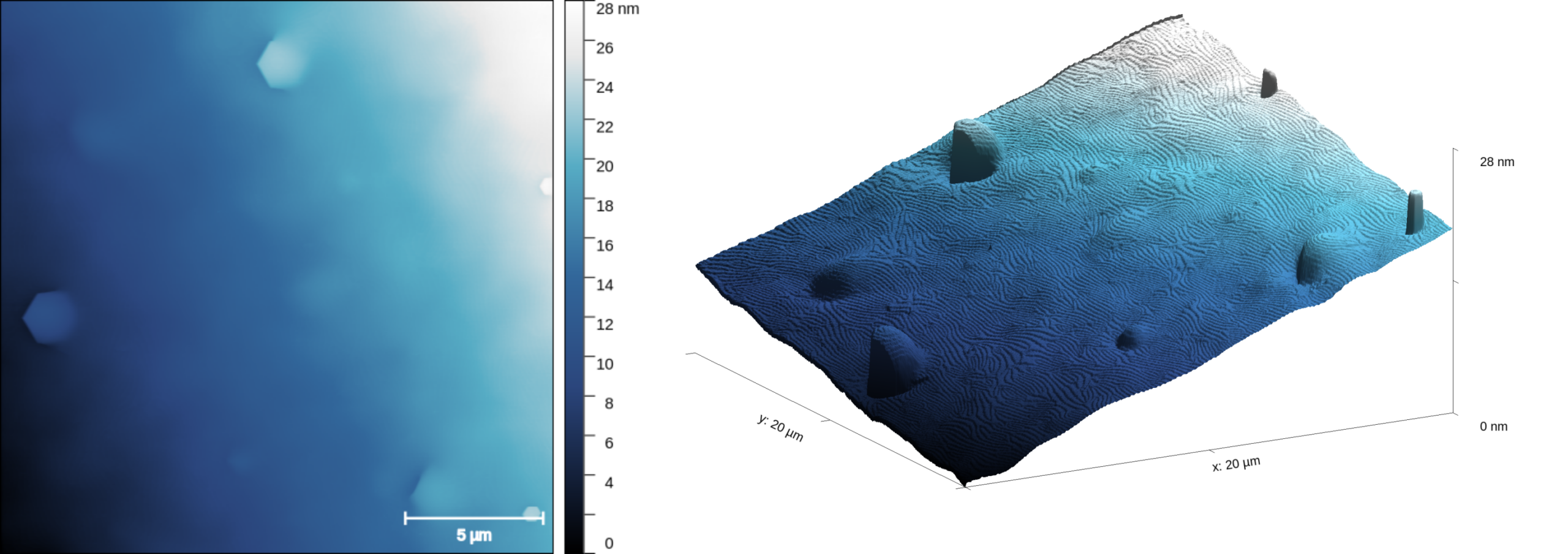Click the '0' label at color scale bottom
Screen dimensions: 1568x554
coord(609,543)
